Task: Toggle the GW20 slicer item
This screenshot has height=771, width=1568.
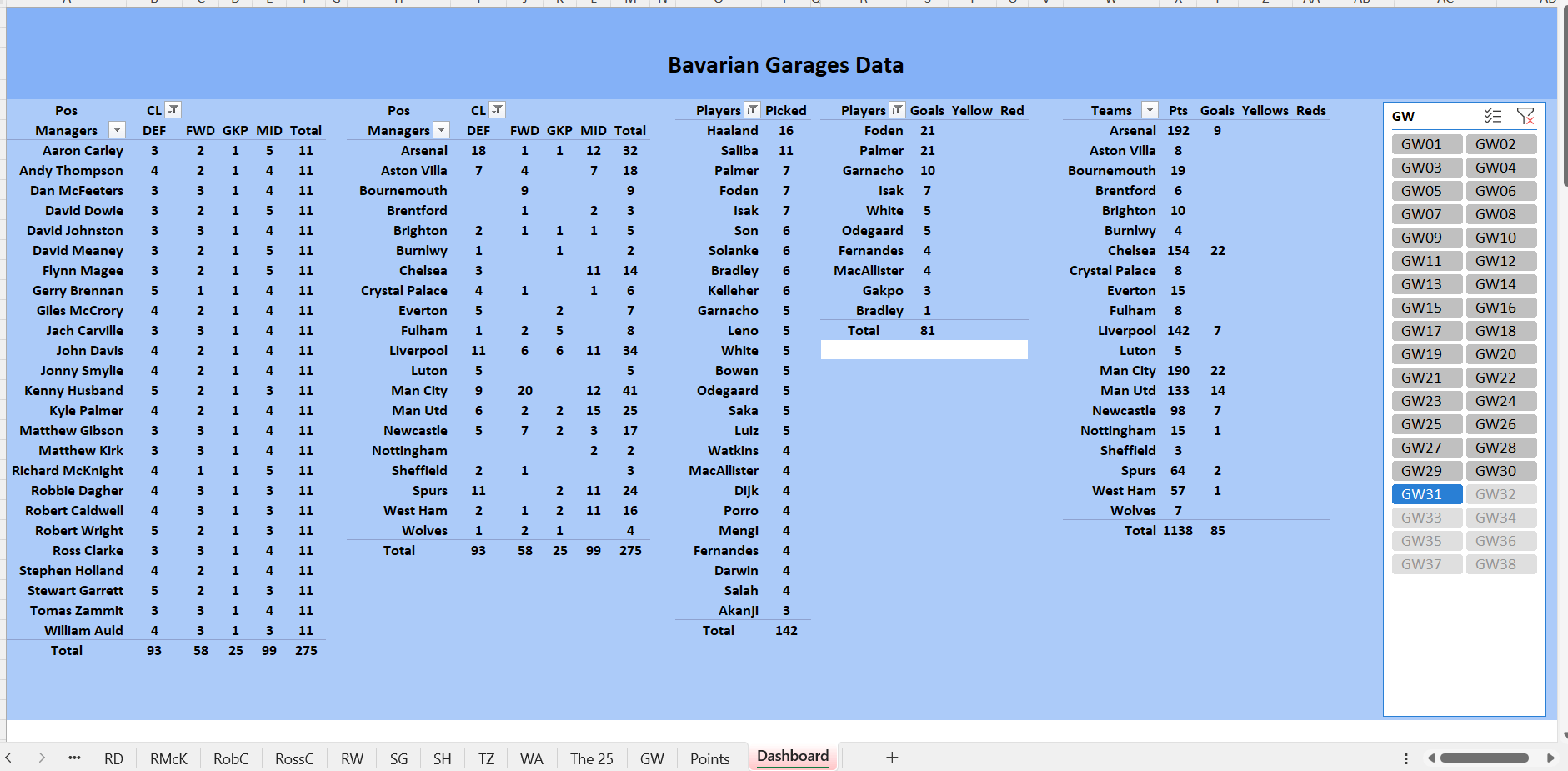Action: pyautogui.click(x=1501, y=354)
